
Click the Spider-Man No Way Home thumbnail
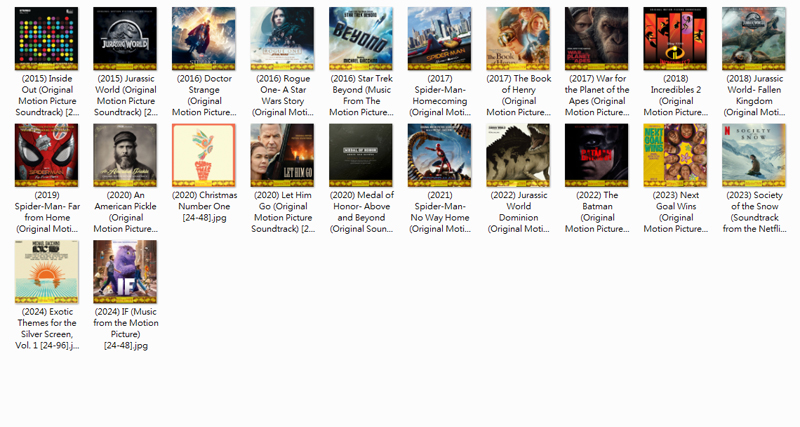(439, 155)
